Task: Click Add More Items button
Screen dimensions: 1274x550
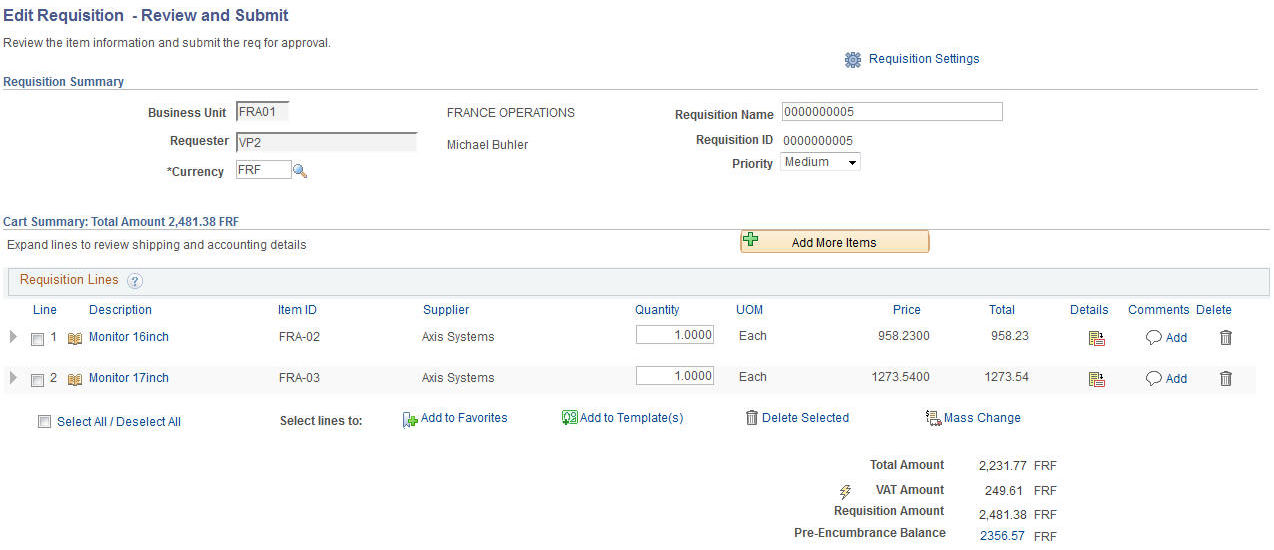Action: (834, 242)
